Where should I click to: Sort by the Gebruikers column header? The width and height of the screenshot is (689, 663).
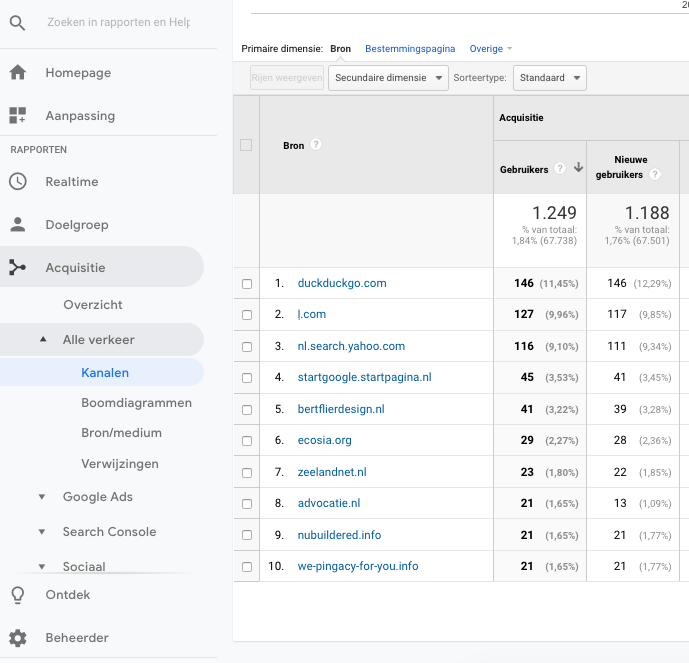pos(524,170)
